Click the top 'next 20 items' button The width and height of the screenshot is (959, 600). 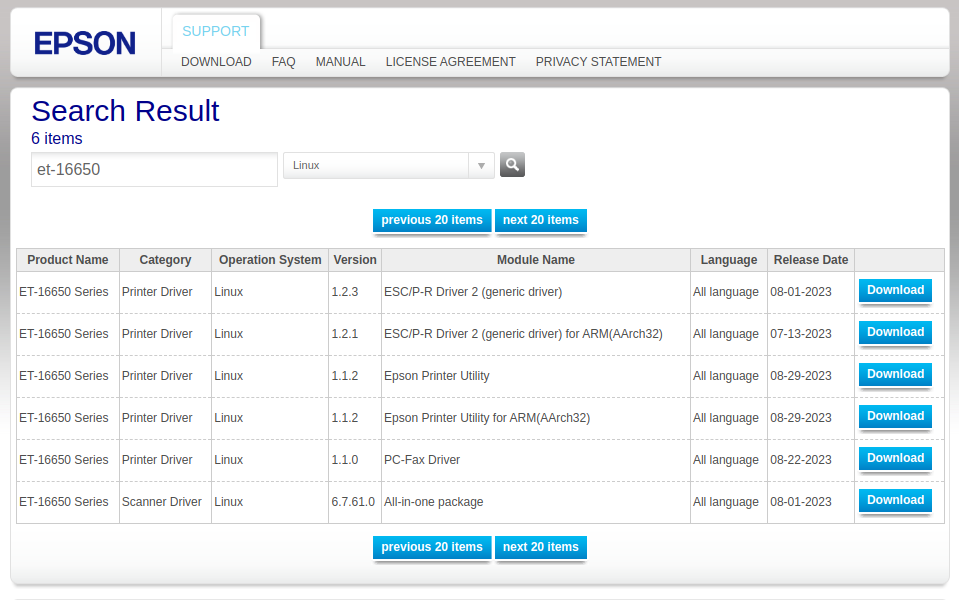[x=541, y=220]
